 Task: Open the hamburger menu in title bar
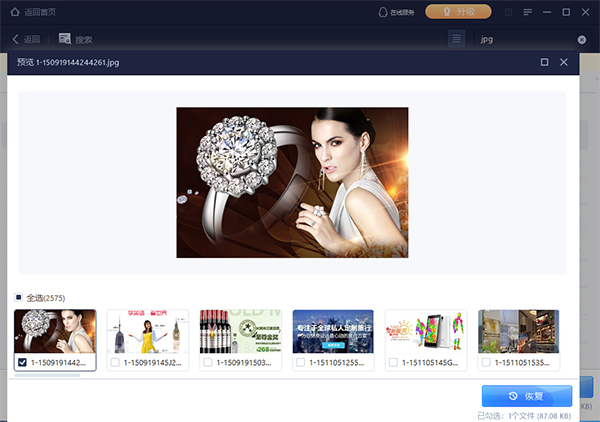[527, 12]
